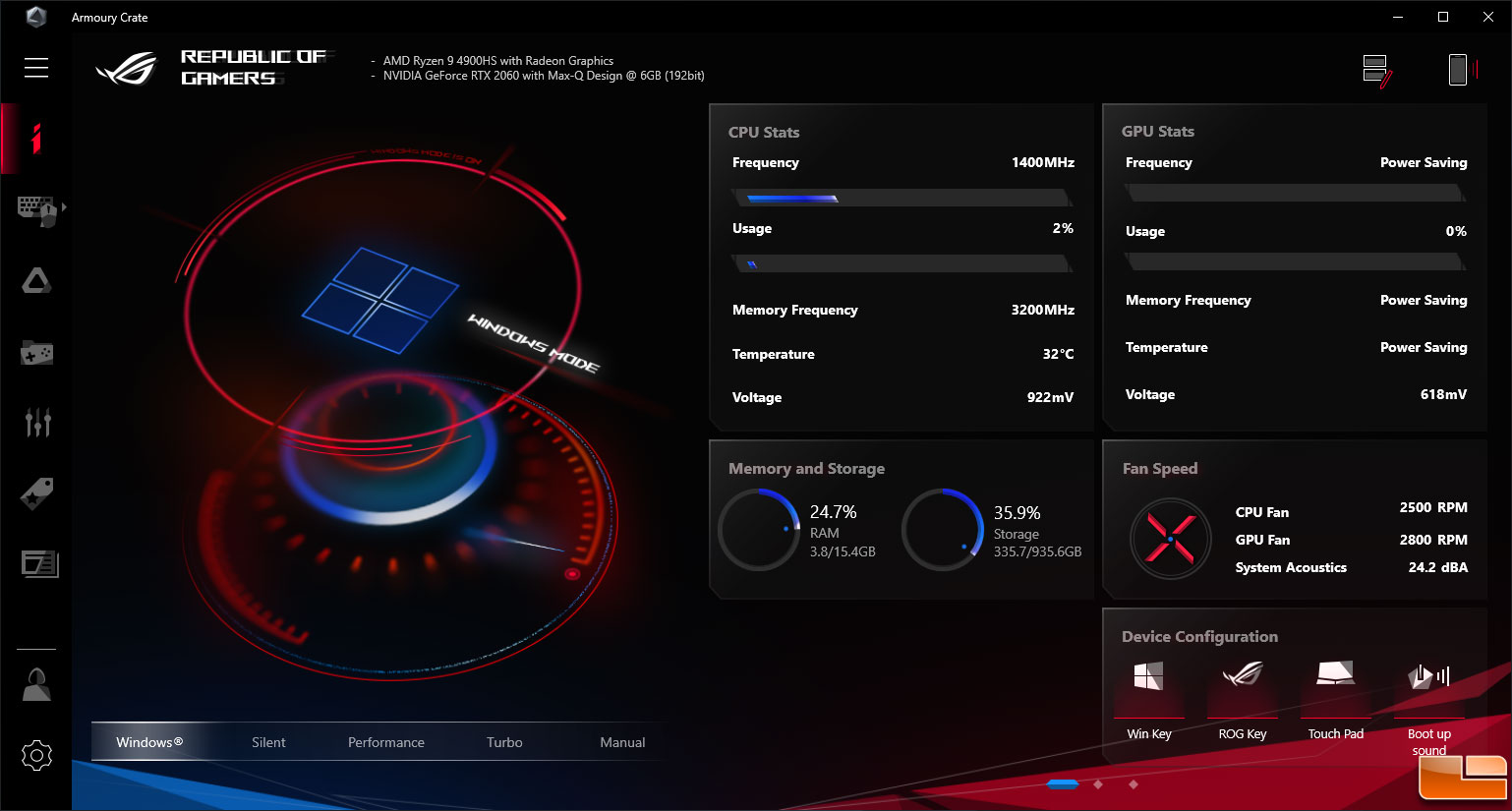The height and width of the screenshot is (811, 1512).
Task: Click the 3.8/15.4GB RAM text
Action: 843,552
